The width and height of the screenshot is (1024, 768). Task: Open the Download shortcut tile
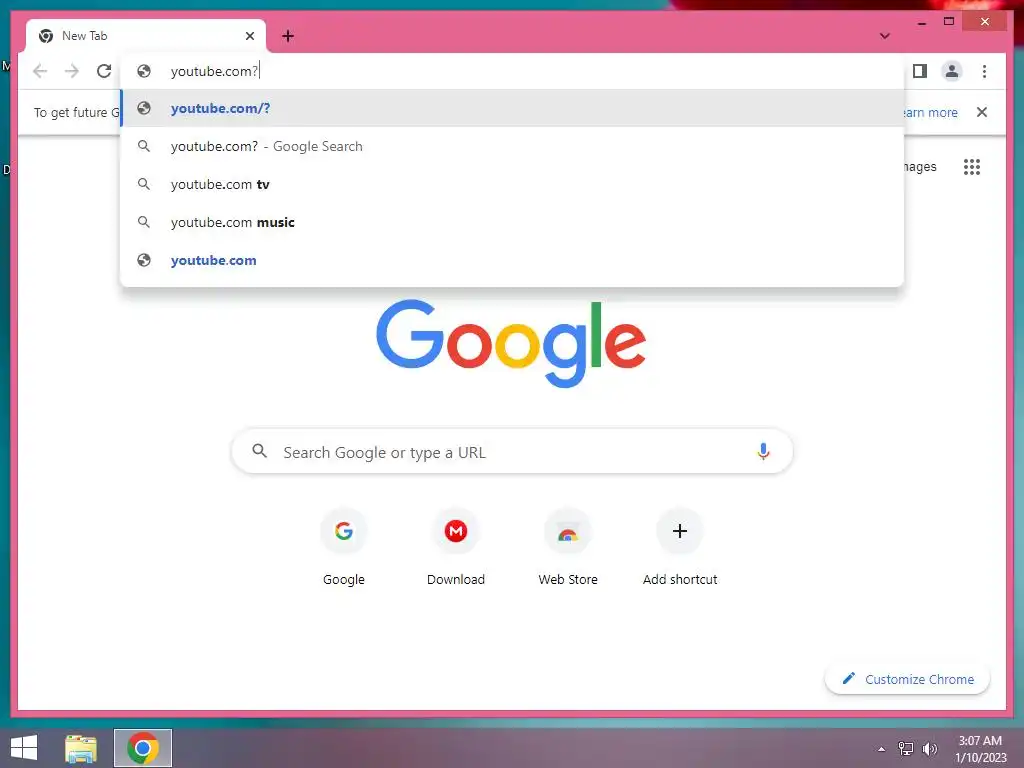456,548
